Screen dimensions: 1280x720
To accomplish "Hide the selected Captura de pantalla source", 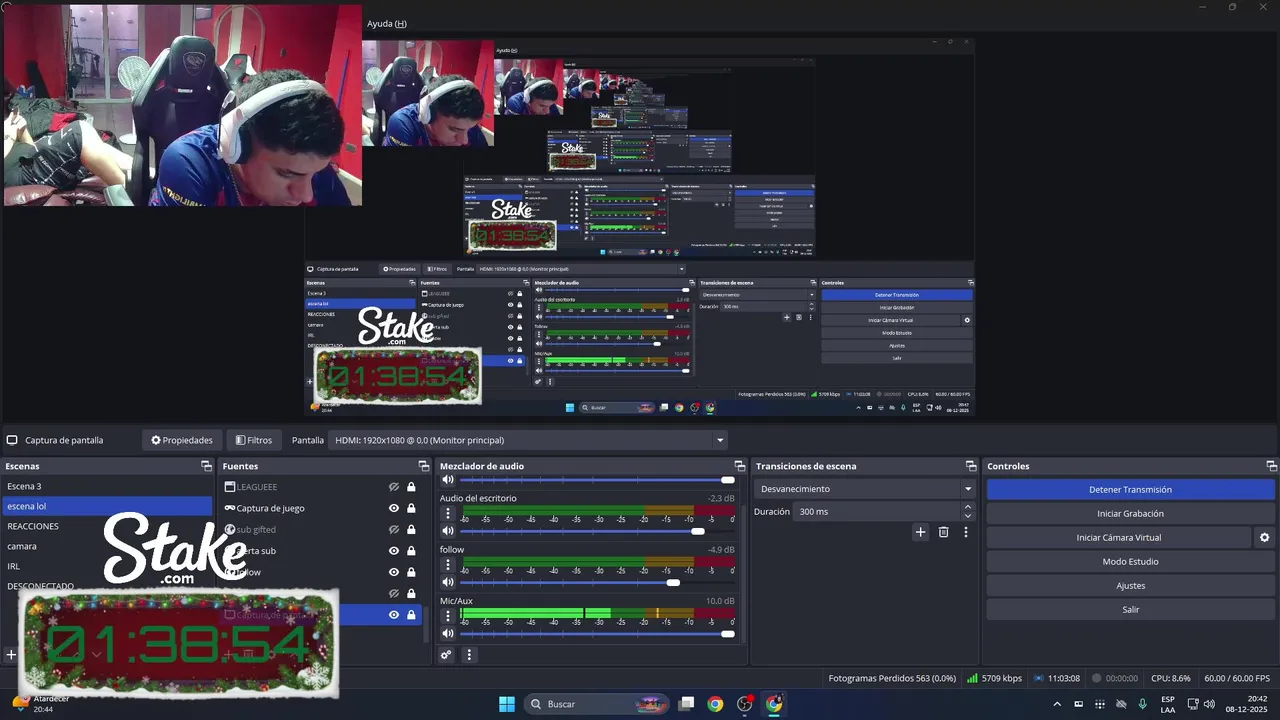I will pyautogui.click(x=394, y=615).
